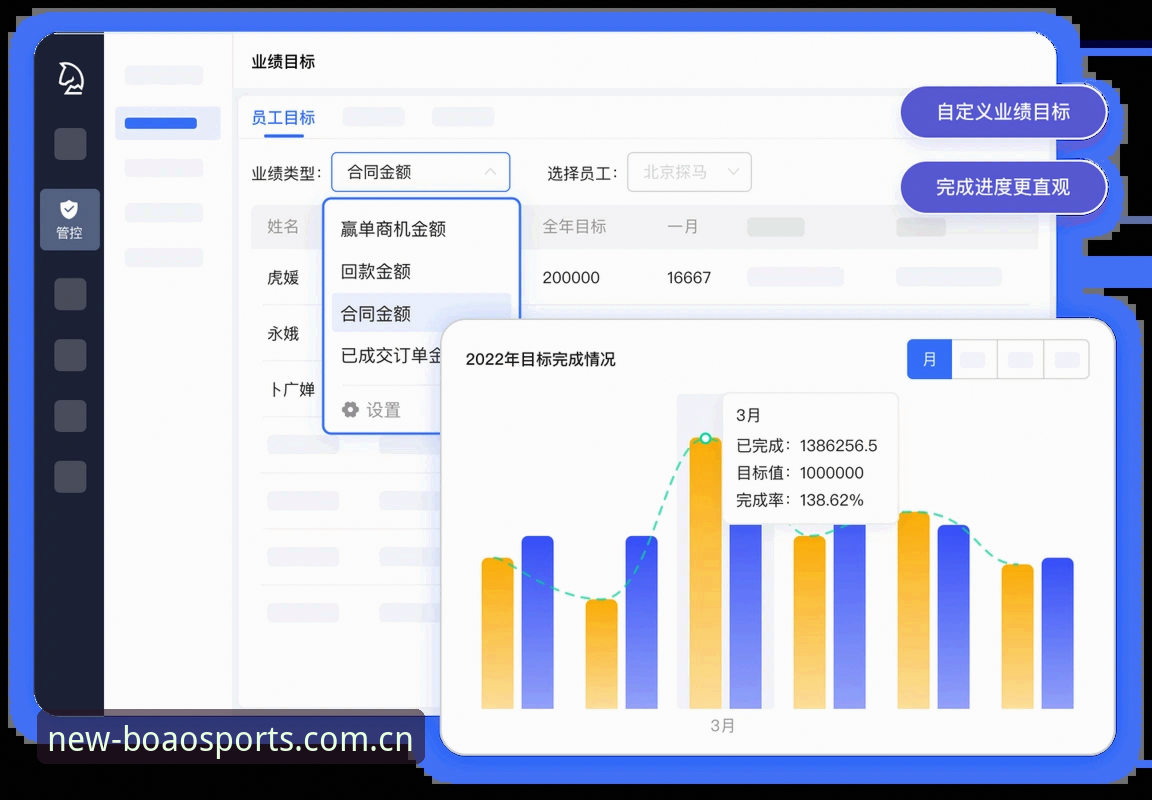
Task: Click the 2022年目标完成情况 chart title
Action: click(x=541, y=359)
